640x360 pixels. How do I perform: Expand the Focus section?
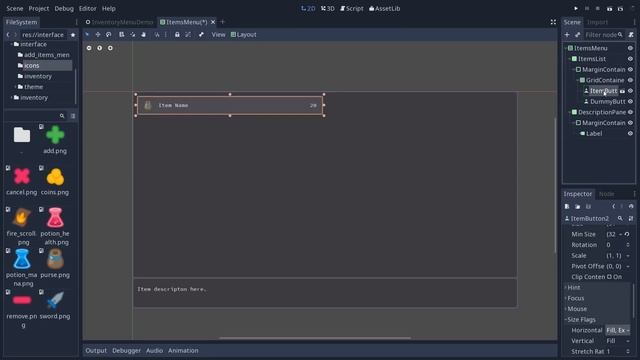(x=598, y=298)
